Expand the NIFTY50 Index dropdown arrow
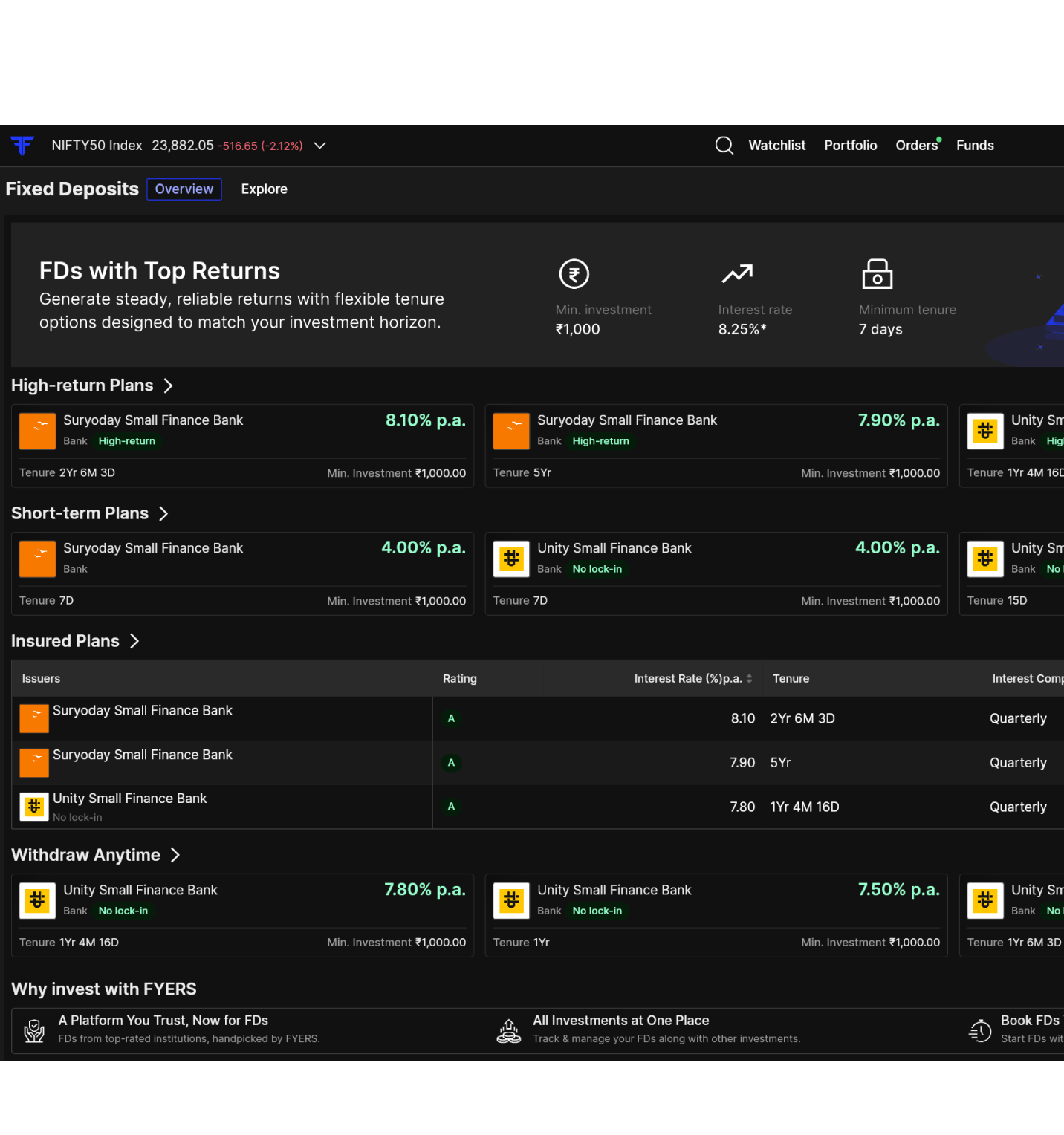This screenshot has height=1135, width=1064. (x=320, y=146)
